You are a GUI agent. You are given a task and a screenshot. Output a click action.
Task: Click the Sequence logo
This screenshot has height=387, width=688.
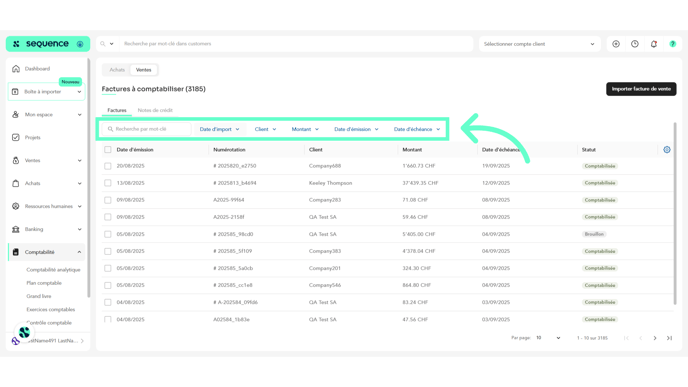(x=41, y=44)
